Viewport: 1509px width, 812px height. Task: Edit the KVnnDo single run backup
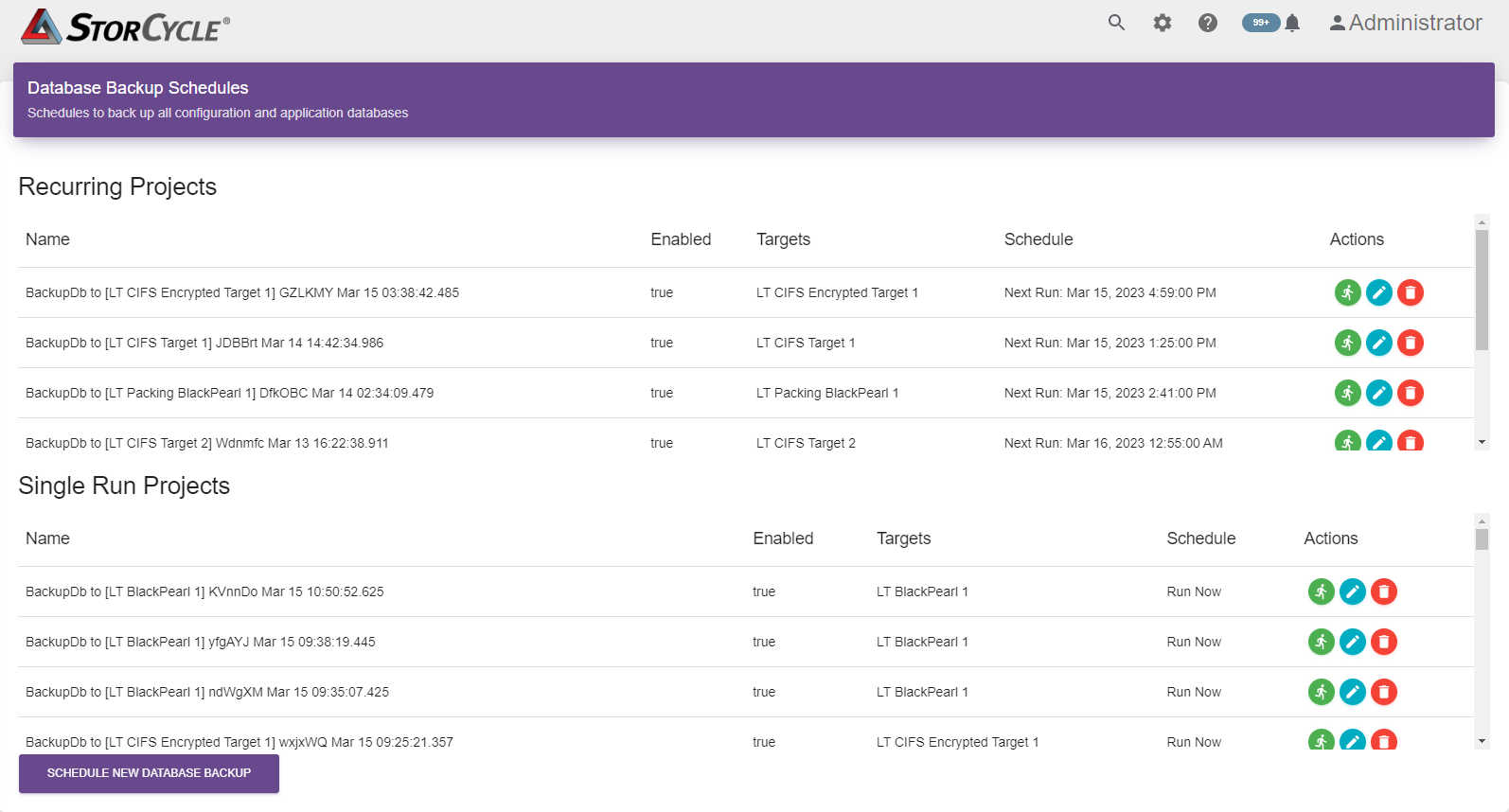pyautogui.click(x=1353, y=591)
